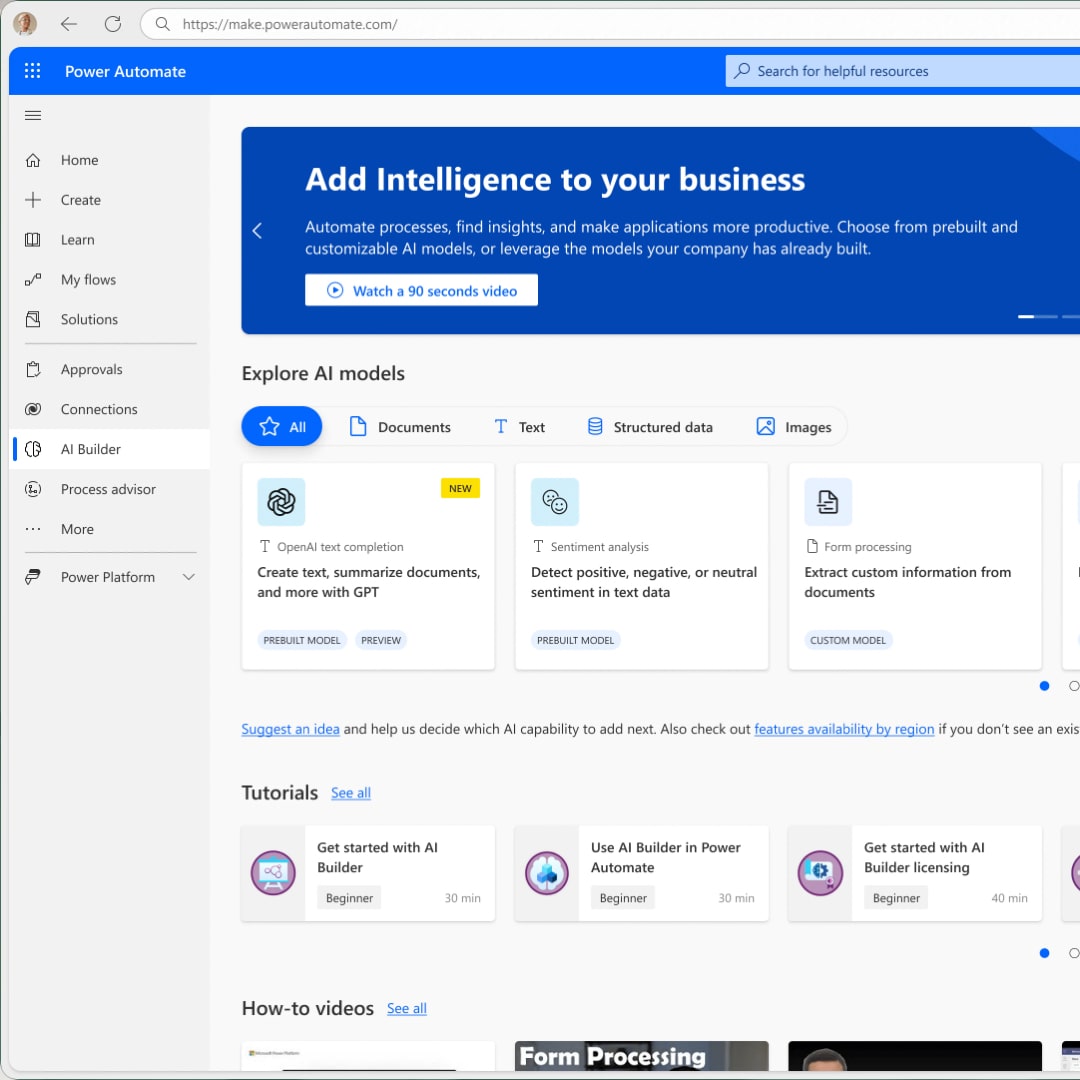
Task: Switch to the Documents model filter tab
Action: (400, 426)
